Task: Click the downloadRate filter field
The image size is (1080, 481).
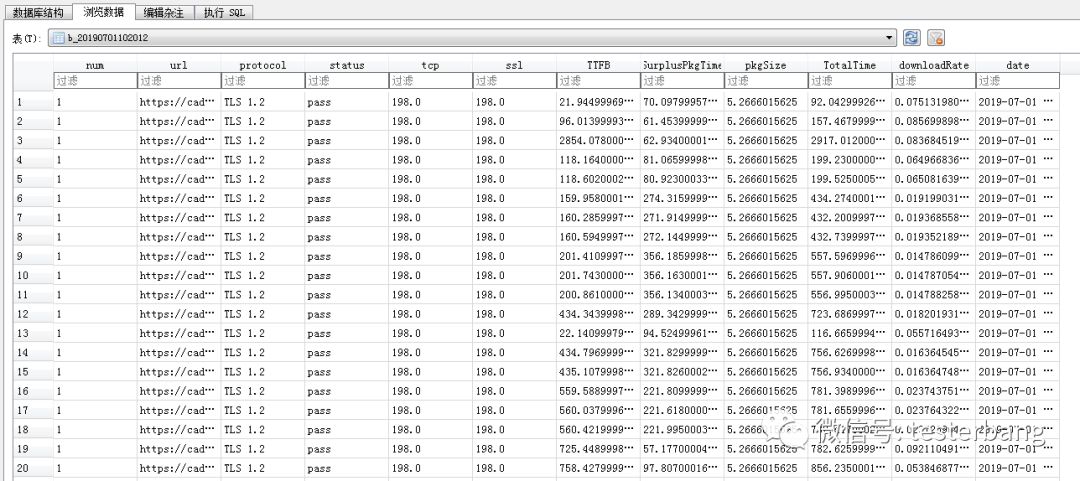Action: [x=934, y=81]
